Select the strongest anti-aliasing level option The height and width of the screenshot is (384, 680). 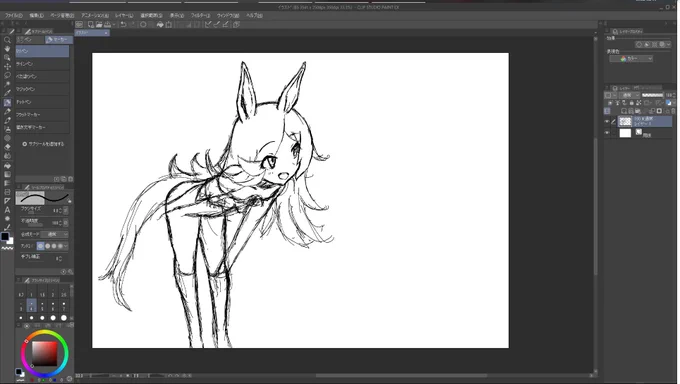click(x=60, y=246)
